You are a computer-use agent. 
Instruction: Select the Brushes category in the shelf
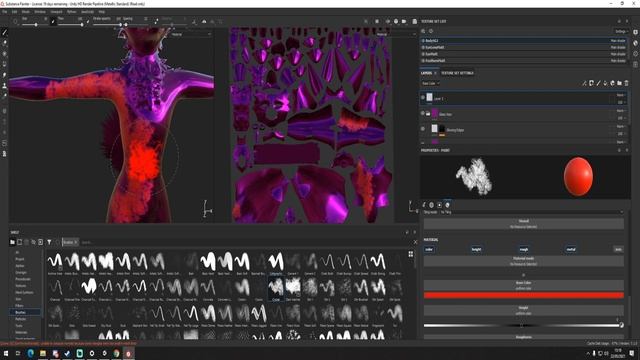click(x=25, y=312)
